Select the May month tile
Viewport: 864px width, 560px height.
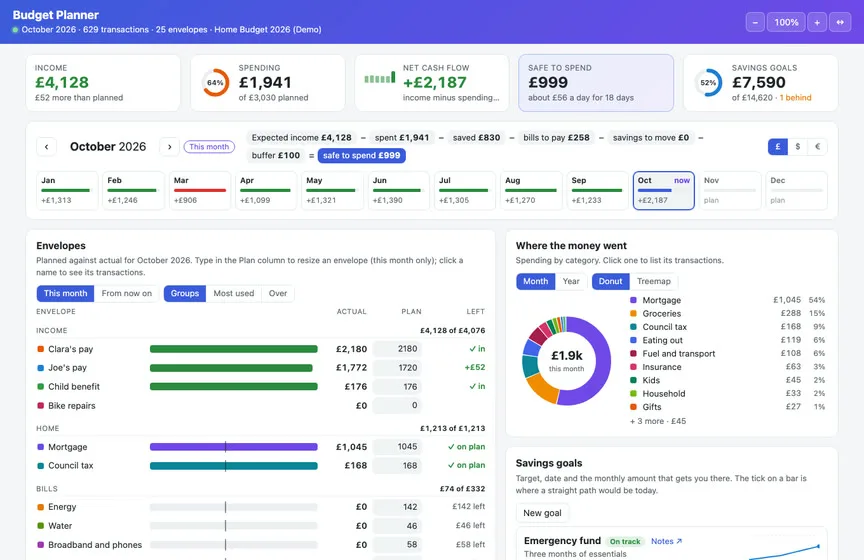(x=332, y=190)
